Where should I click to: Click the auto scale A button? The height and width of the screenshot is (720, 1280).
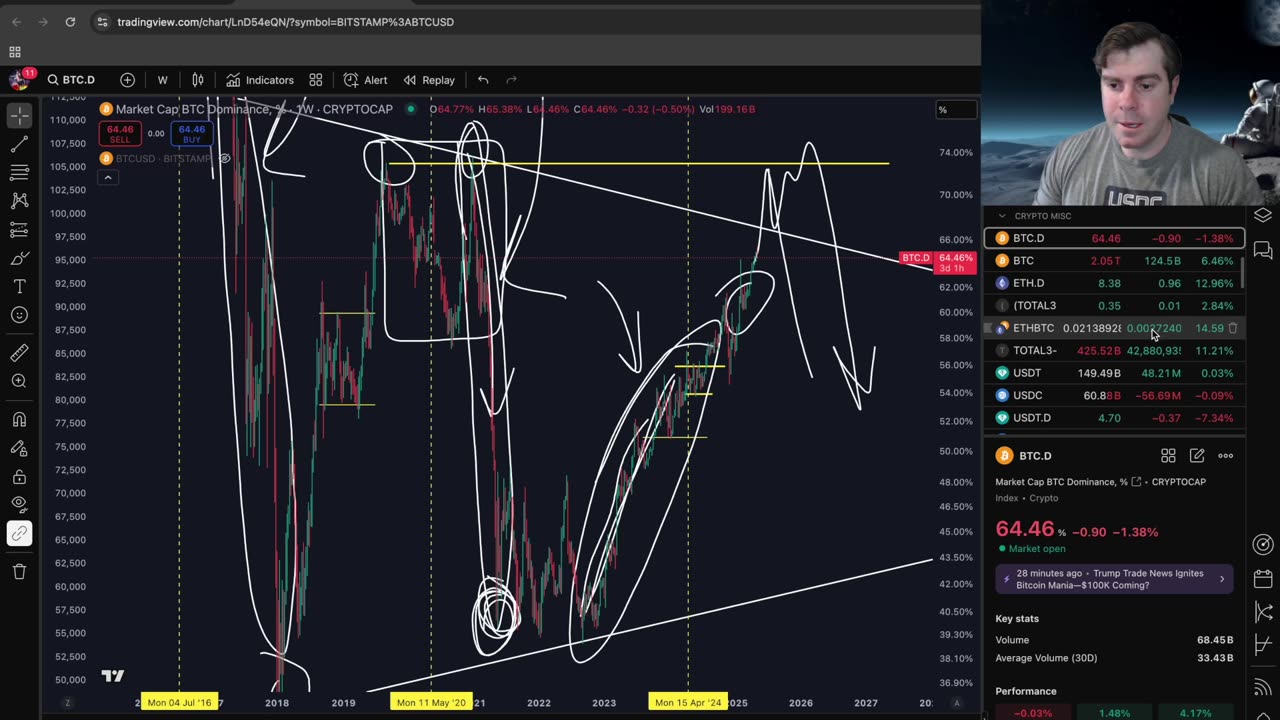point(957,703)
